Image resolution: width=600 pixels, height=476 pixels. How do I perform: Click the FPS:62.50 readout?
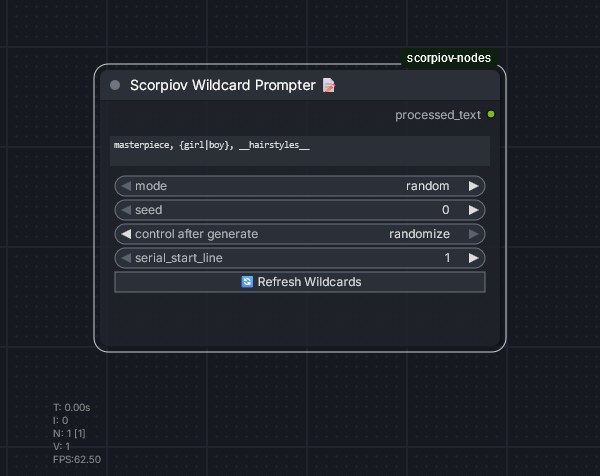pyautogui.click(x=77, y=459)
